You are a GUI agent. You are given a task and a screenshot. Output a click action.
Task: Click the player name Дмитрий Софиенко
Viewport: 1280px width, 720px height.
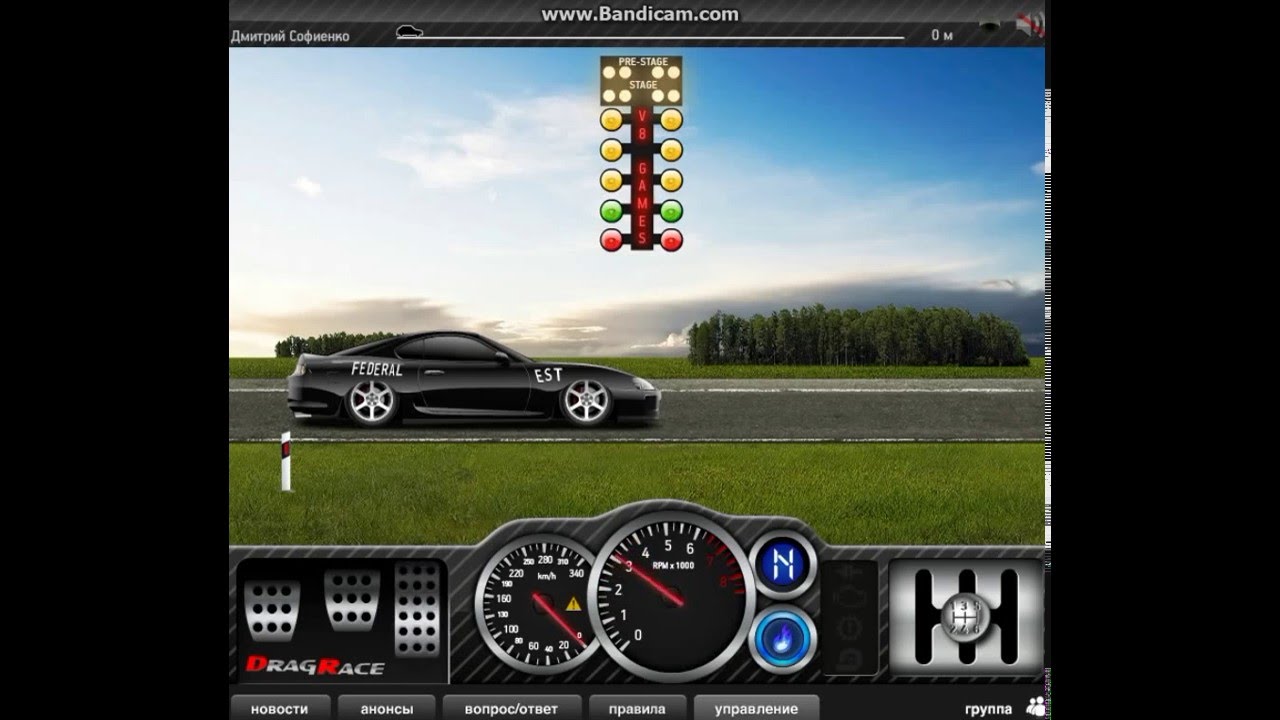[x=290, y=35]
